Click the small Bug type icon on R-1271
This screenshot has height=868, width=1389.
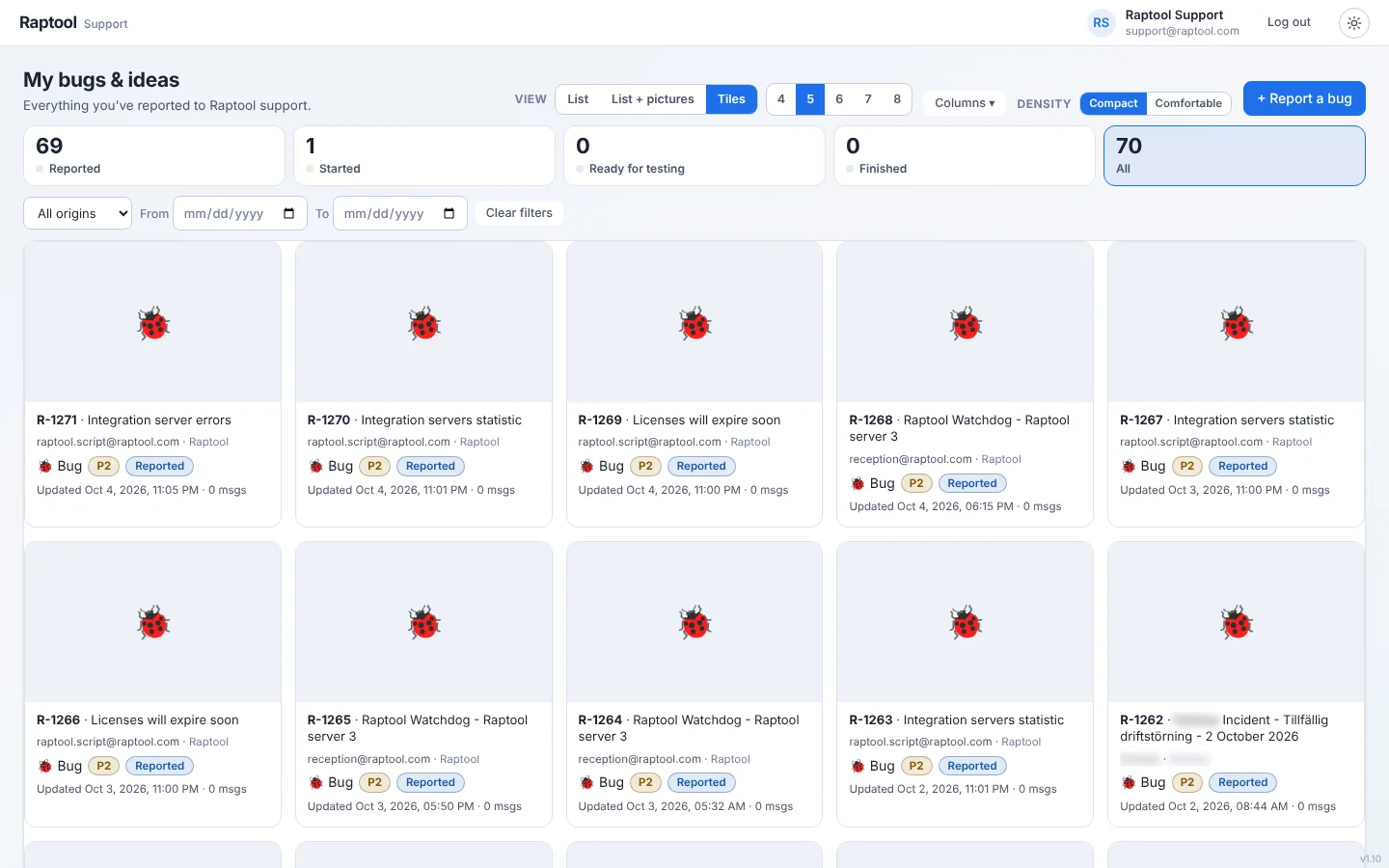click(44, 467)
